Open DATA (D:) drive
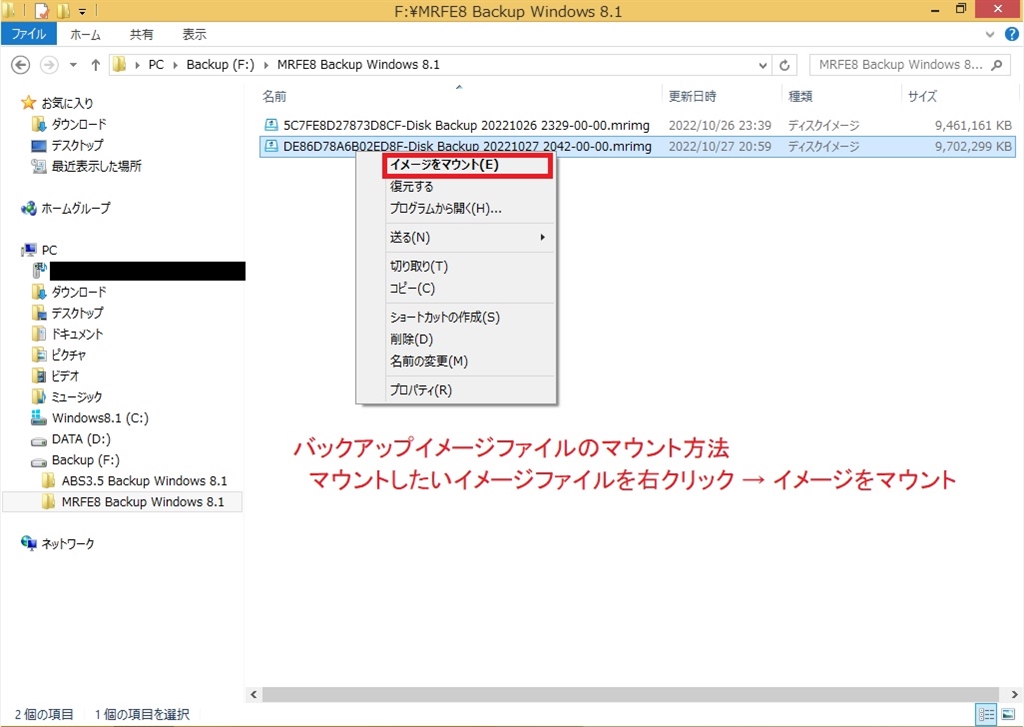This screenshot has height=727, width=1024. tap(81, 439)
